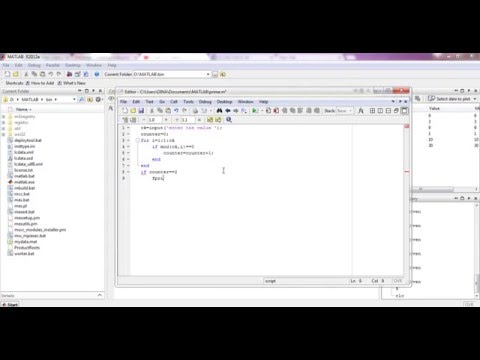Click the Print icon in the Editor toolbar
Image resolution: width=480 pixels, height=360 pixels.
point(195,111)
